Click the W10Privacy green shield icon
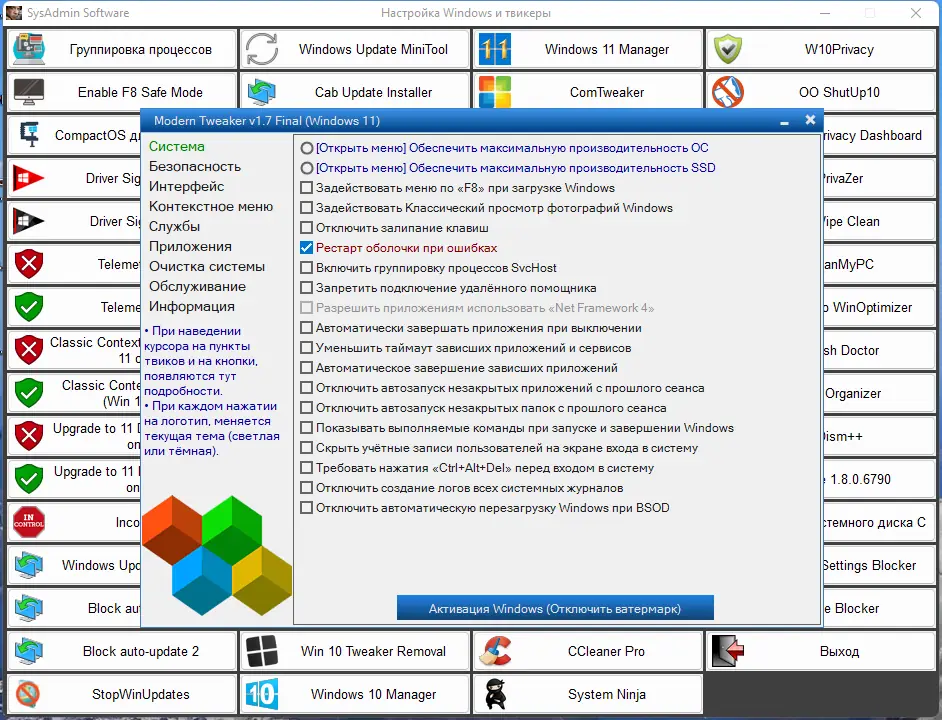The image size is (942, 720). click(728, 49)
